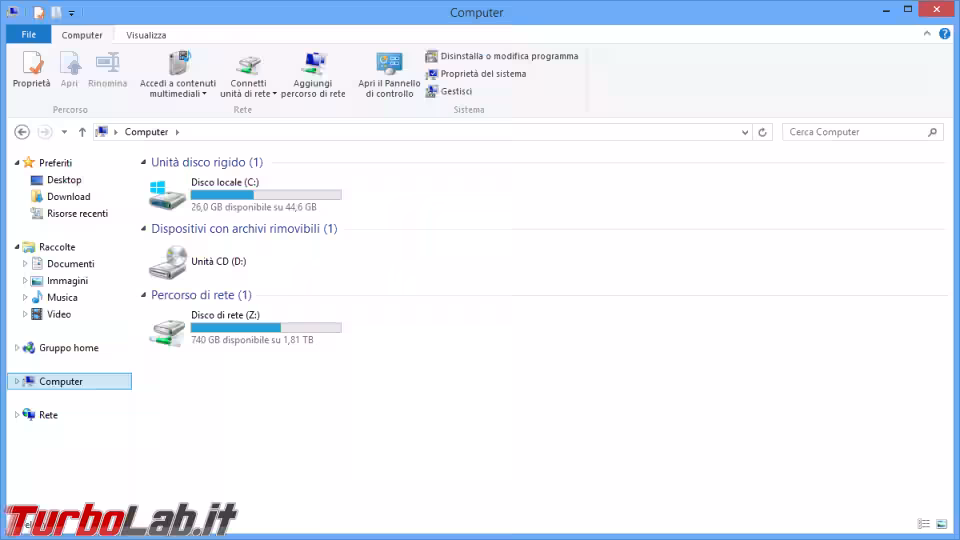The height and width of the screenshot is (540, 960).
Task: Open Proprietà in the ribbon
Action: coord(31,70)
